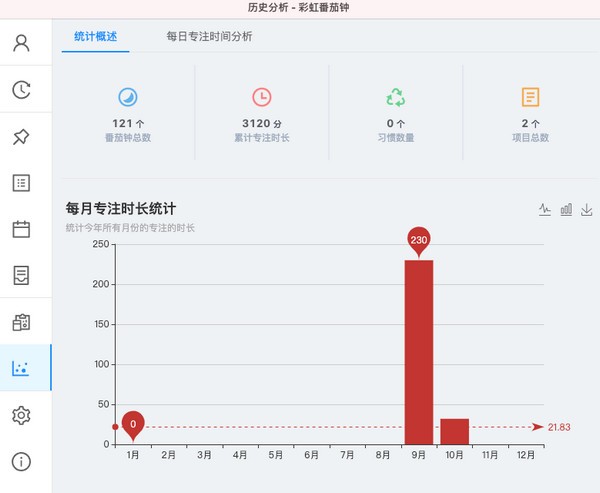This screenshot has width=600, height=493.
Task: Download chart as image icon
Action: (587, 209)
